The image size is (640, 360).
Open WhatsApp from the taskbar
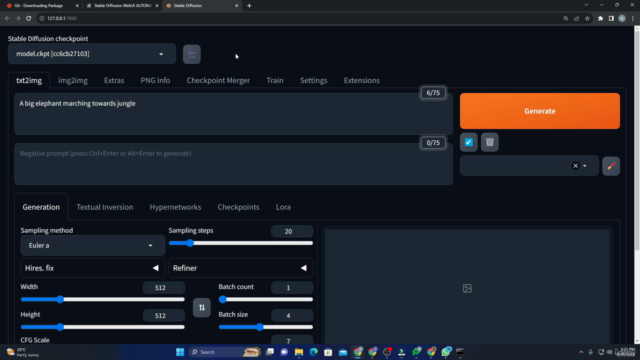(x=446, y=352)
